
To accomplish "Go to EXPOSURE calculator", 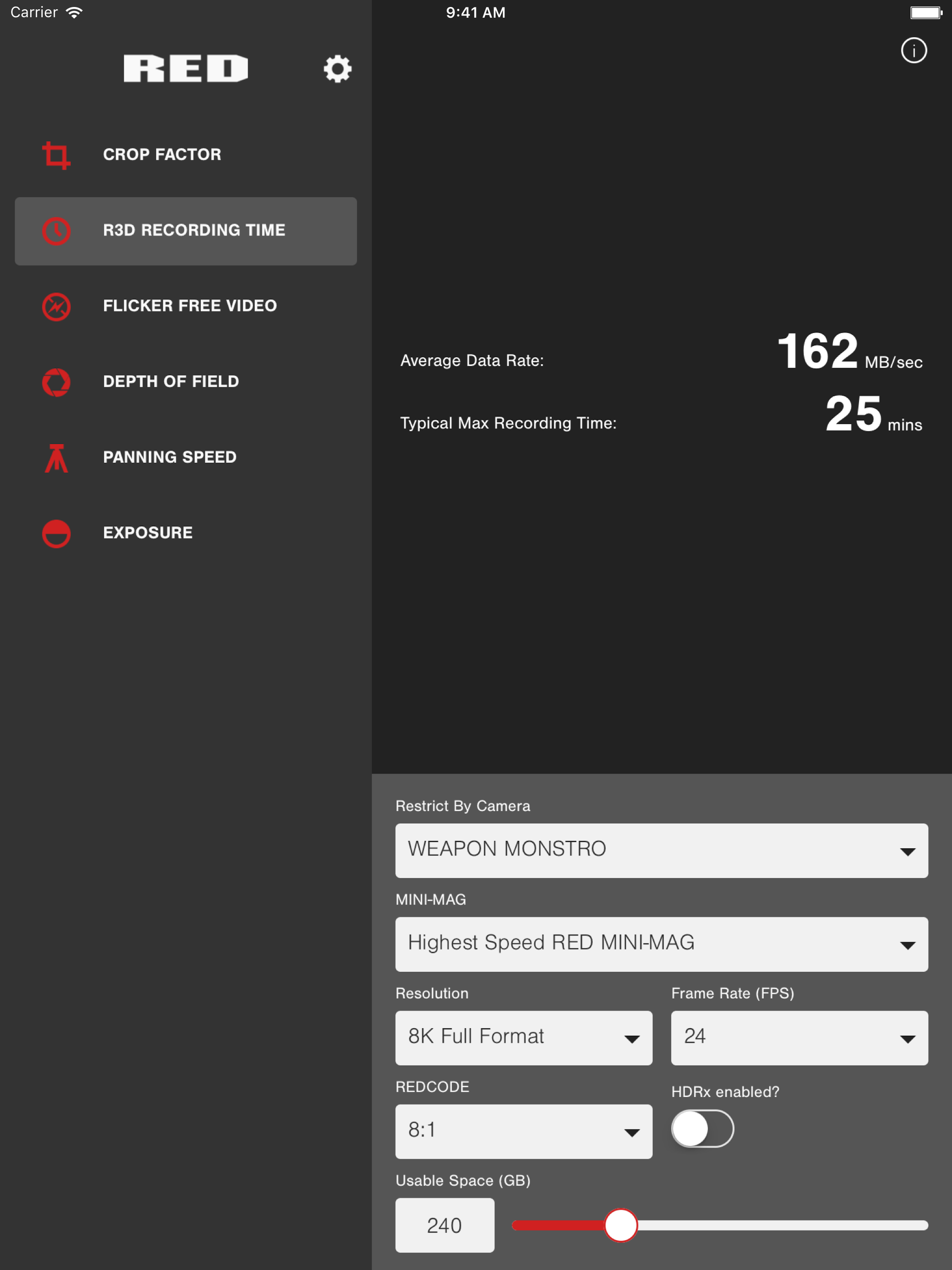I will pyautogui.click(x=147, y=533).
